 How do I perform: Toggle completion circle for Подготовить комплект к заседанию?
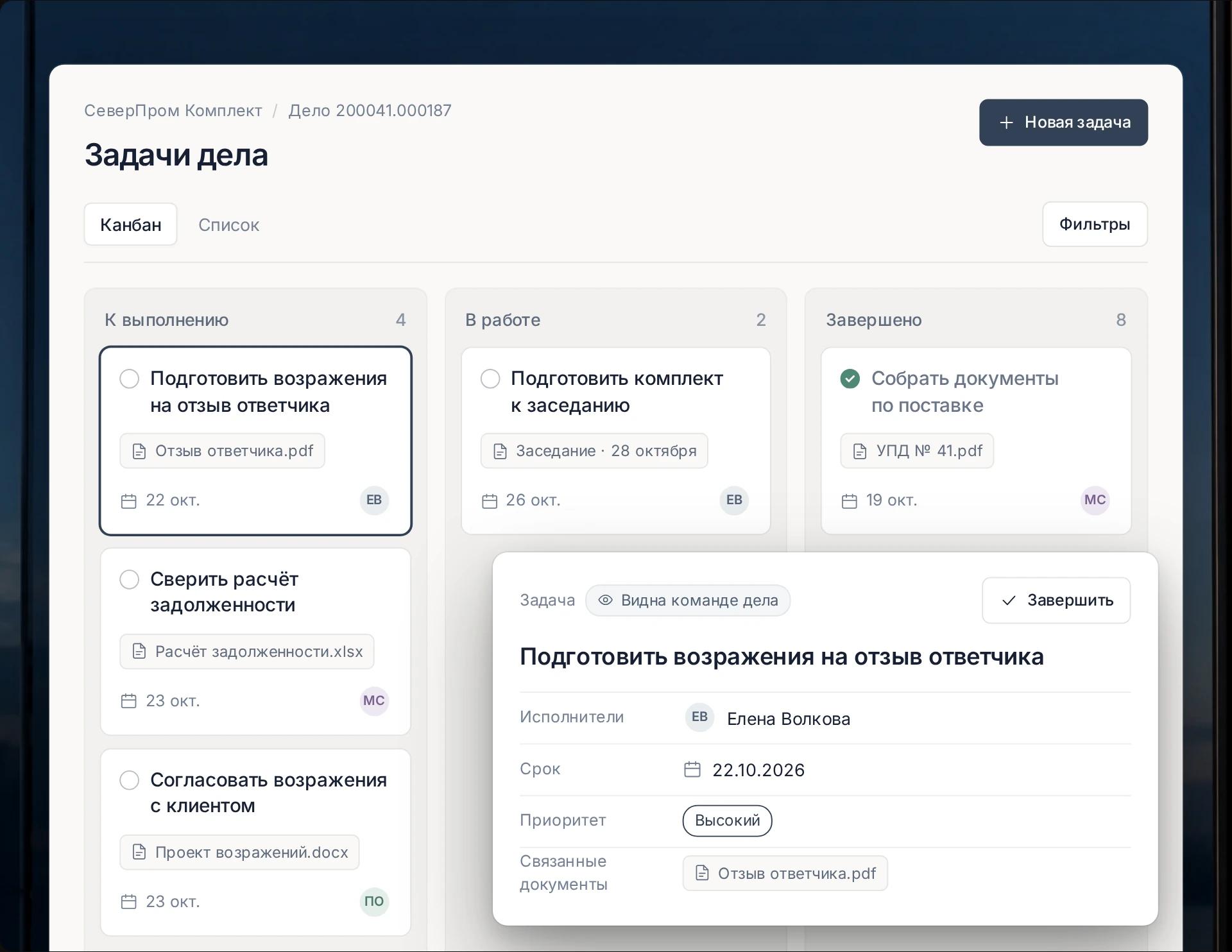point(490,378)
